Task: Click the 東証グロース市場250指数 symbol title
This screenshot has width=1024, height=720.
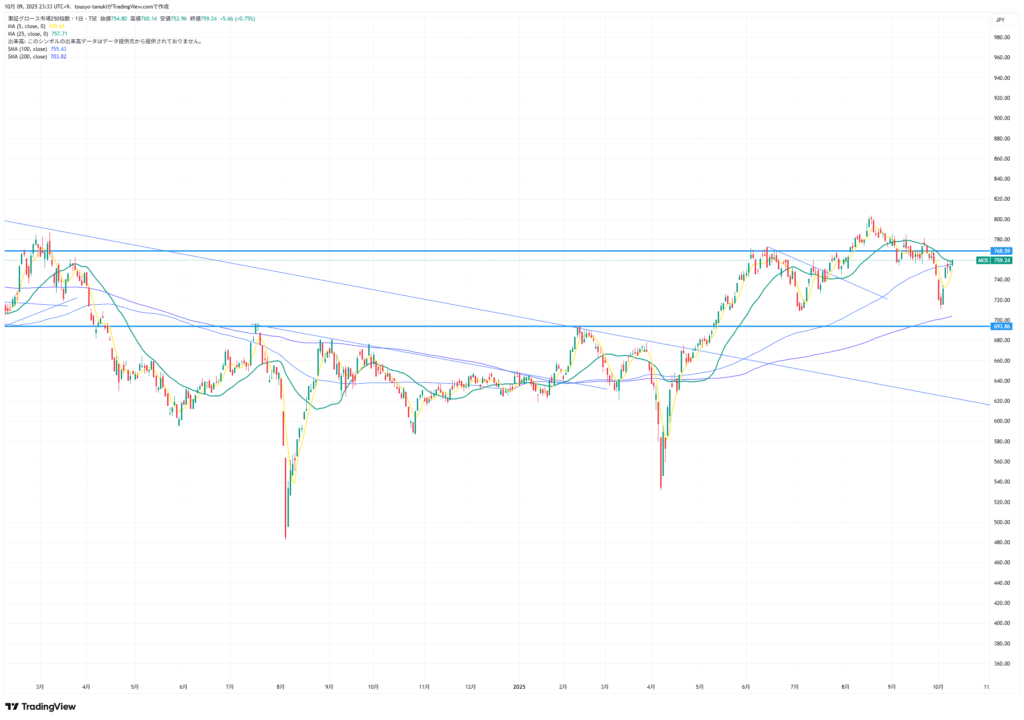Action: (38, 17)
